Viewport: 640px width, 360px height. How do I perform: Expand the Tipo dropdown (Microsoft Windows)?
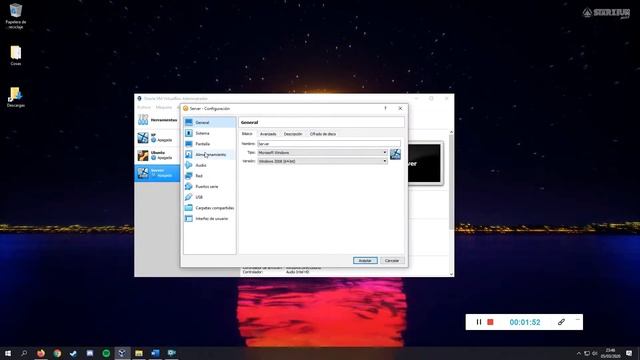click(x=322, y=152)
